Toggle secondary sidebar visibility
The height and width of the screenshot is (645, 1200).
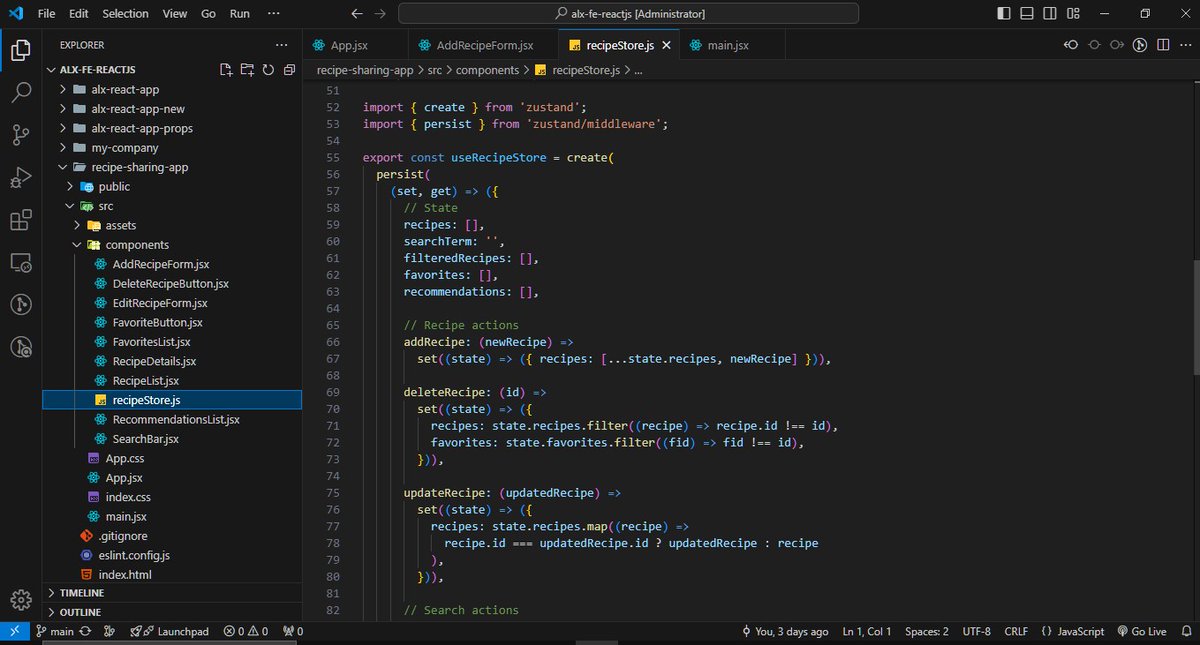[1049, 14]
